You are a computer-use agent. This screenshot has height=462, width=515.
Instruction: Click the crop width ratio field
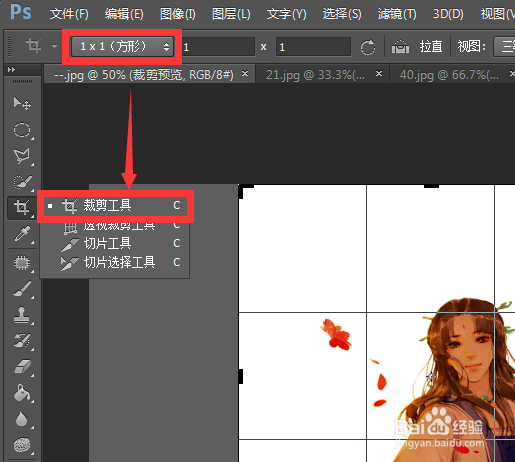tap(219, 47)
